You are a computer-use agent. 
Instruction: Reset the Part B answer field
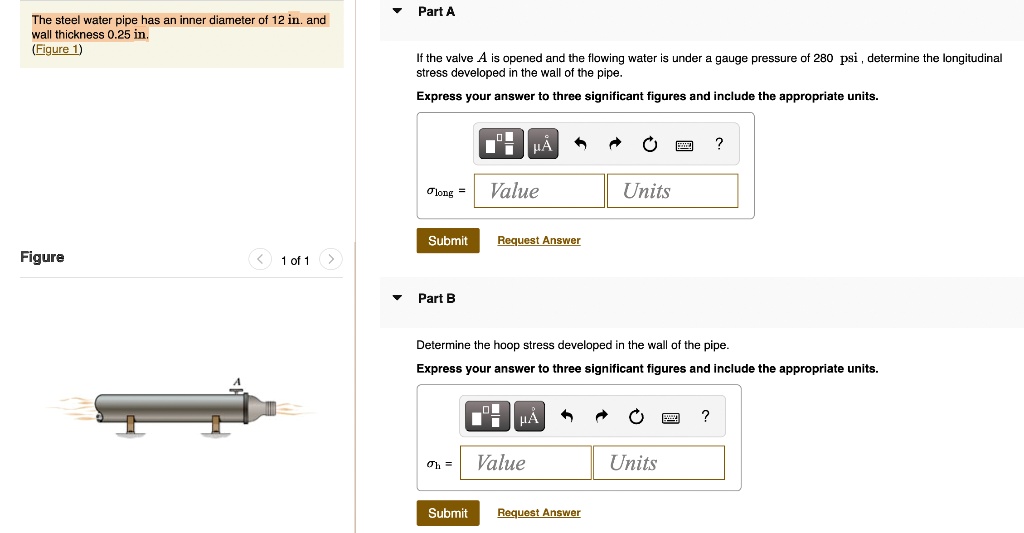(636, 416)
